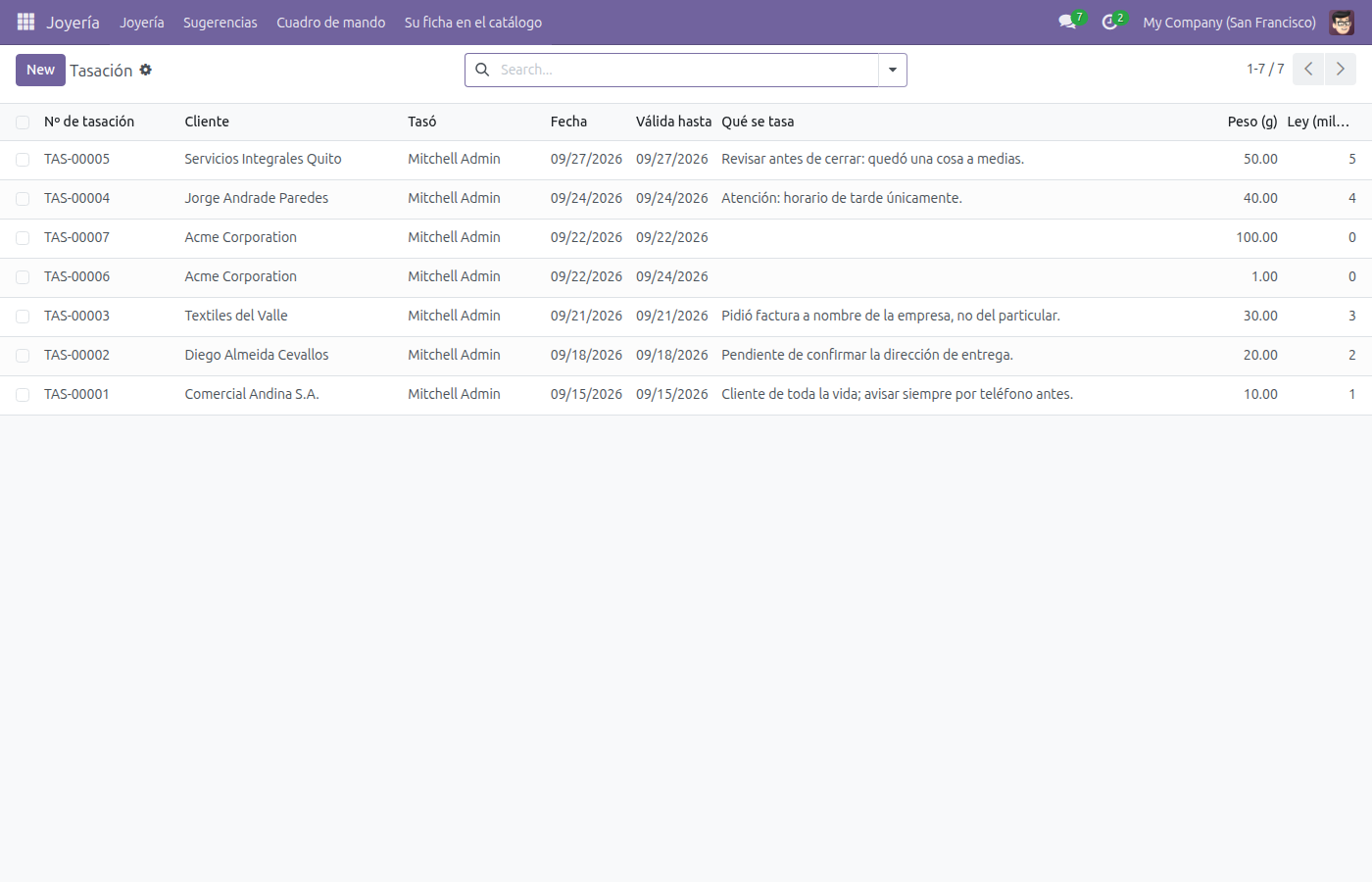Click Válida hasta date 09/24/2026 in TAS-00006 row
The image size is (1372, 882).
coord(671,276)
